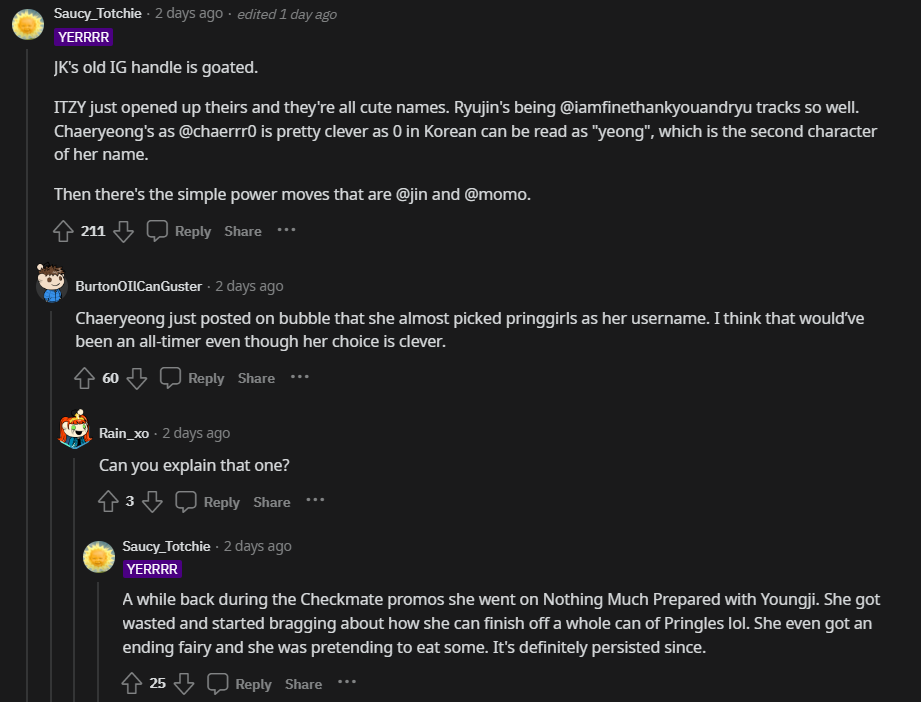Open more options on the 211-point comment
921x702 pixels.
287,230
